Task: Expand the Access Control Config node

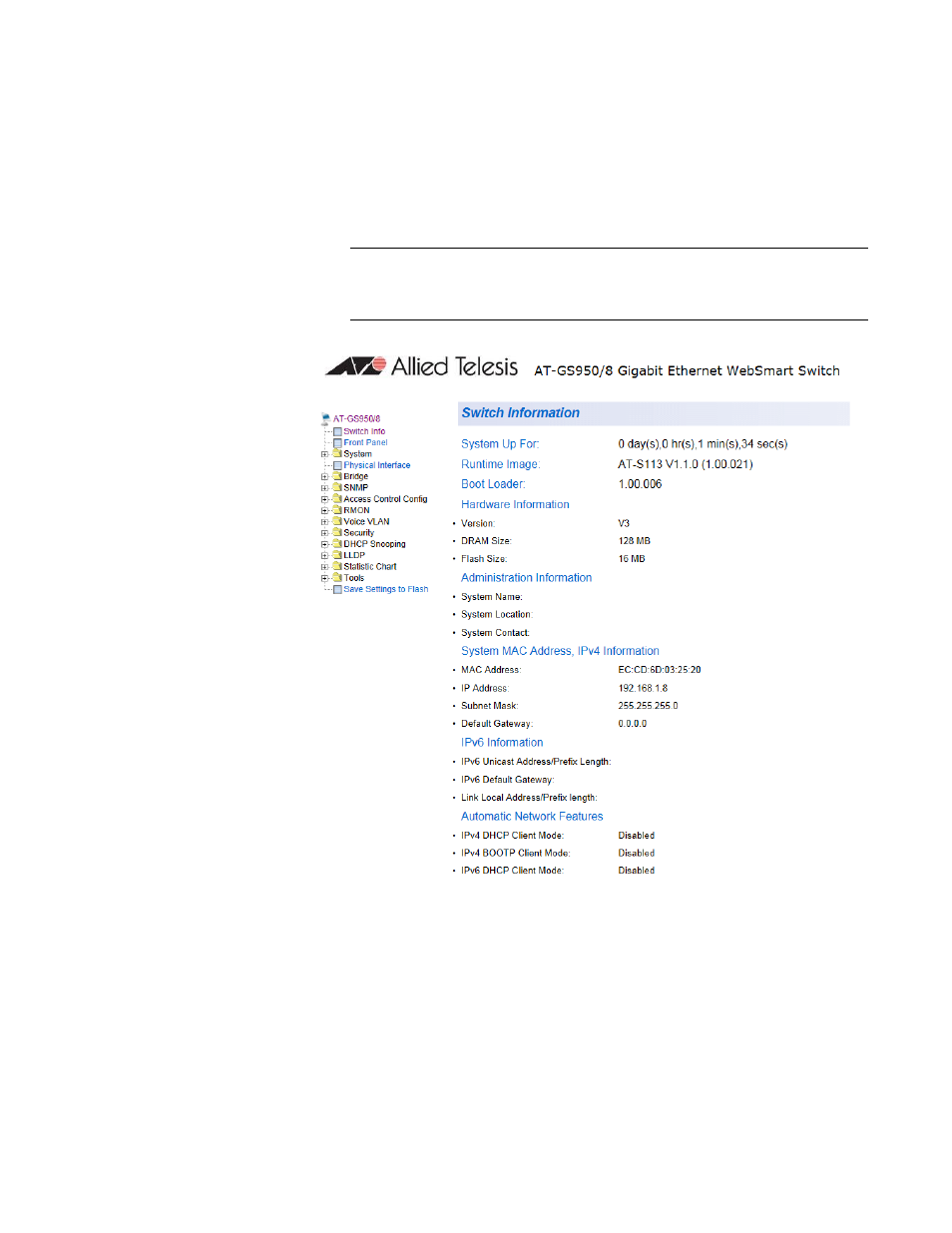Action: (x=324, y=499)
